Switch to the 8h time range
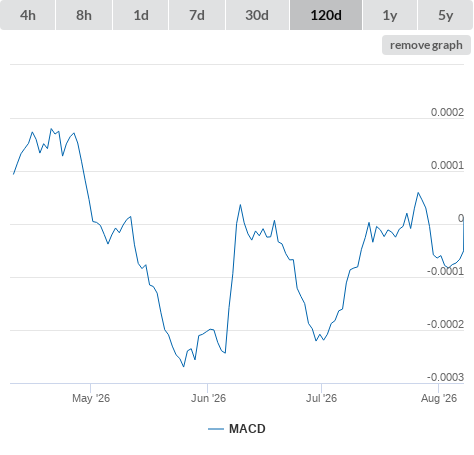 click(x=84, y=15)
